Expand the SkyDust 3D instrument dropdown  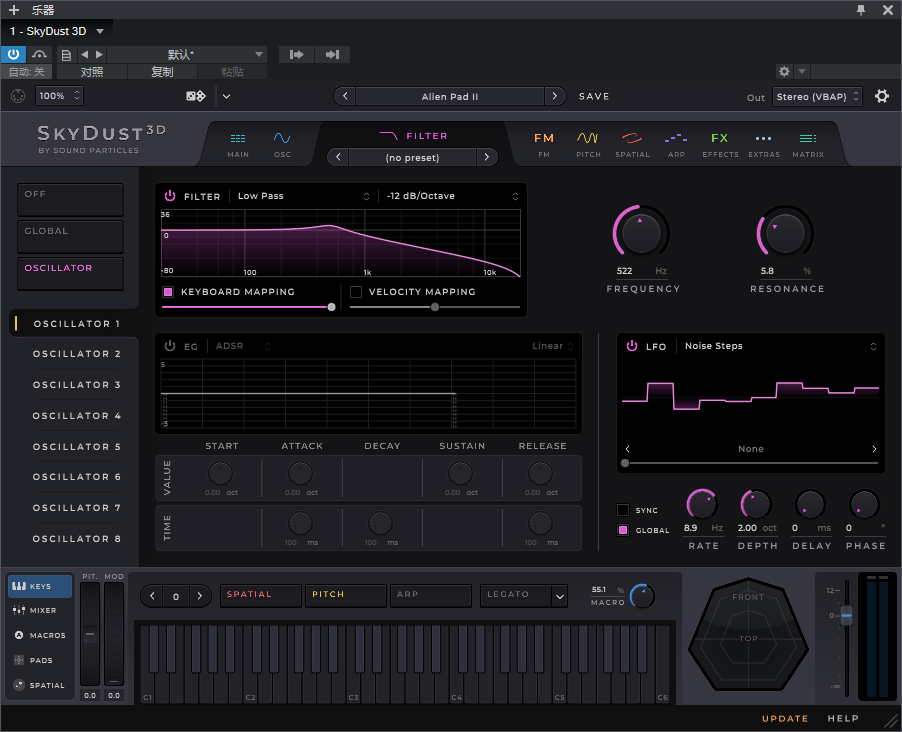[100, 31]
